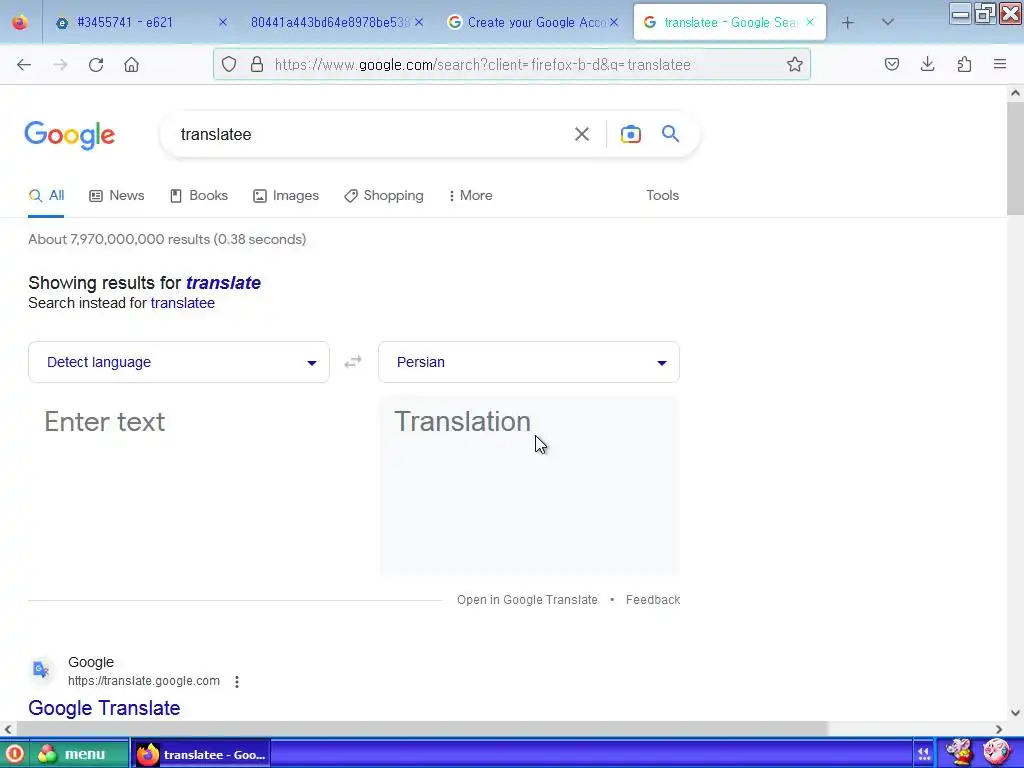Submit search with magnifier icon

coord(671,134)
